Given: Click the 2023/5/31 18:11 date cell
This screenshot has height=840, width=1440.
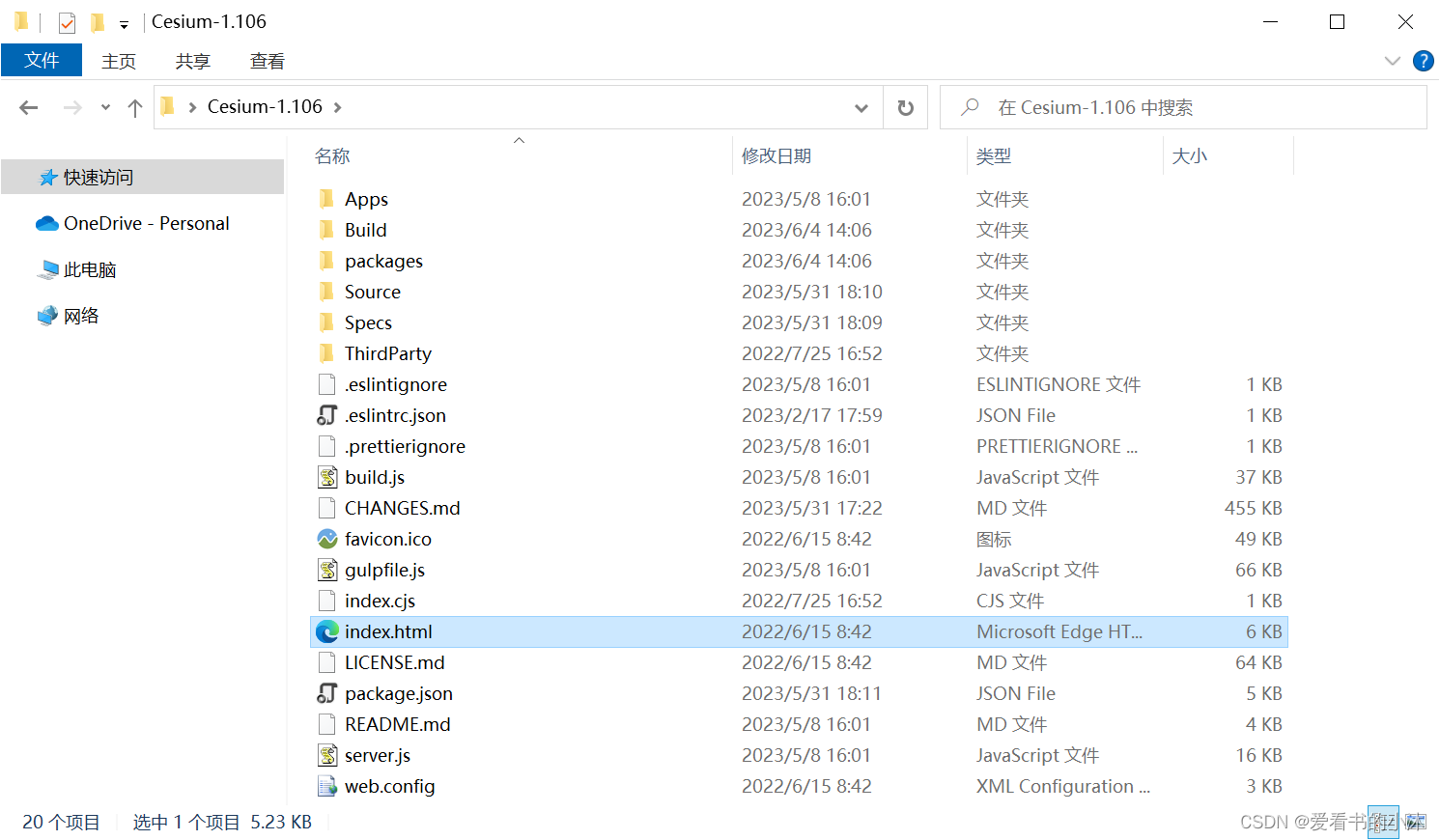Looking at the screenshot, I should [x=811, y=693].
